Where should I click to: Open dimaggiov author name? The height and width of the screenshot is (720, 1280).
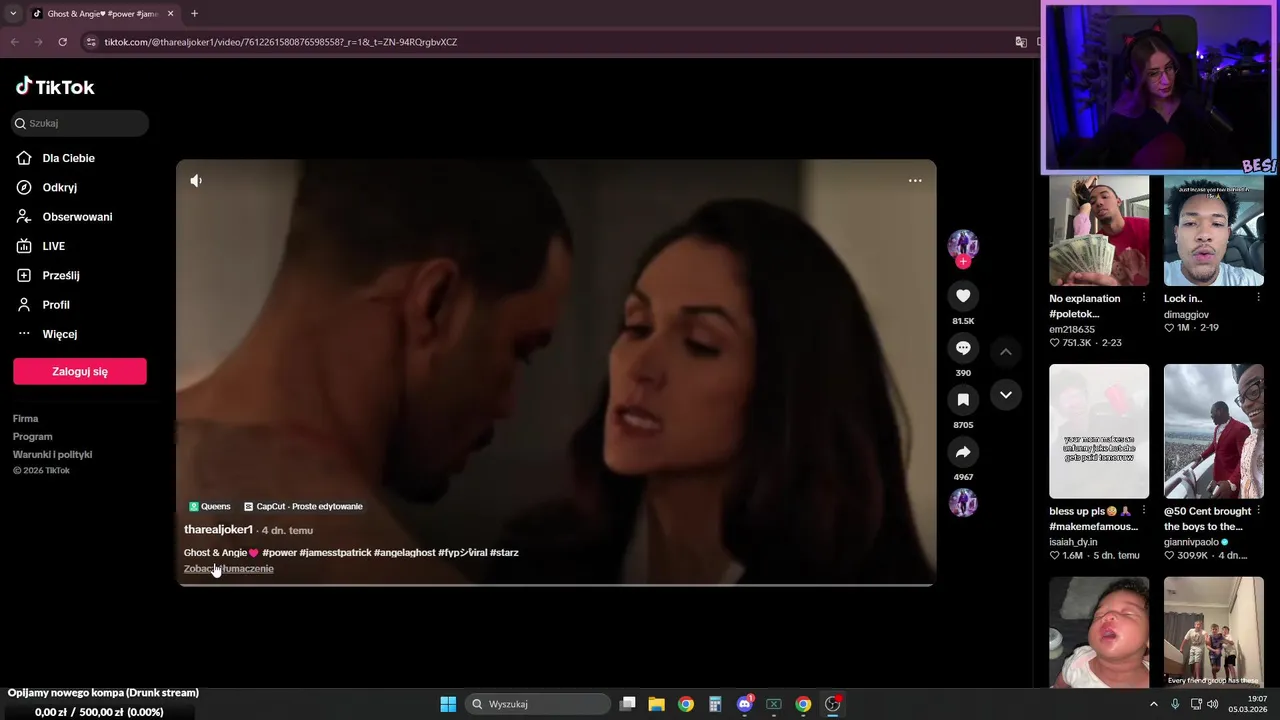[x=1186, y=314]
